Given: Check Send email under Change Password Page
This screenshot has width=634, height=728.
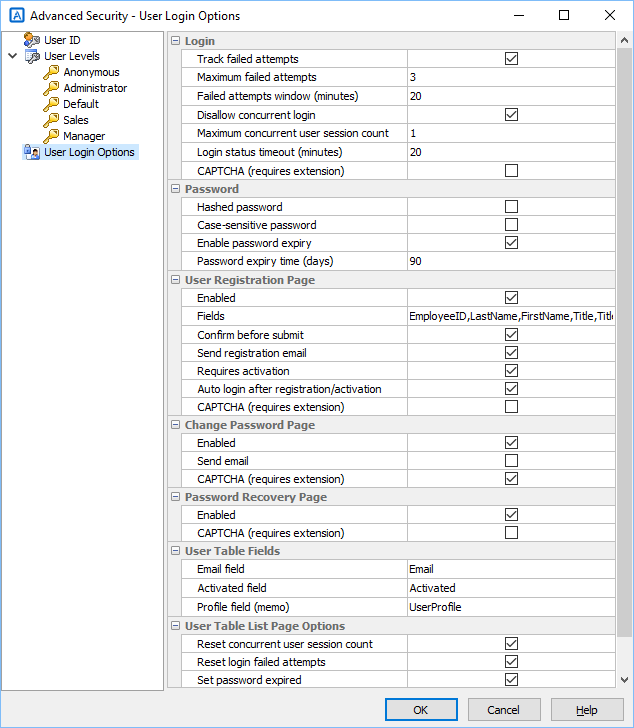Looking at the screenshot, I should click(x=511, y=461).
